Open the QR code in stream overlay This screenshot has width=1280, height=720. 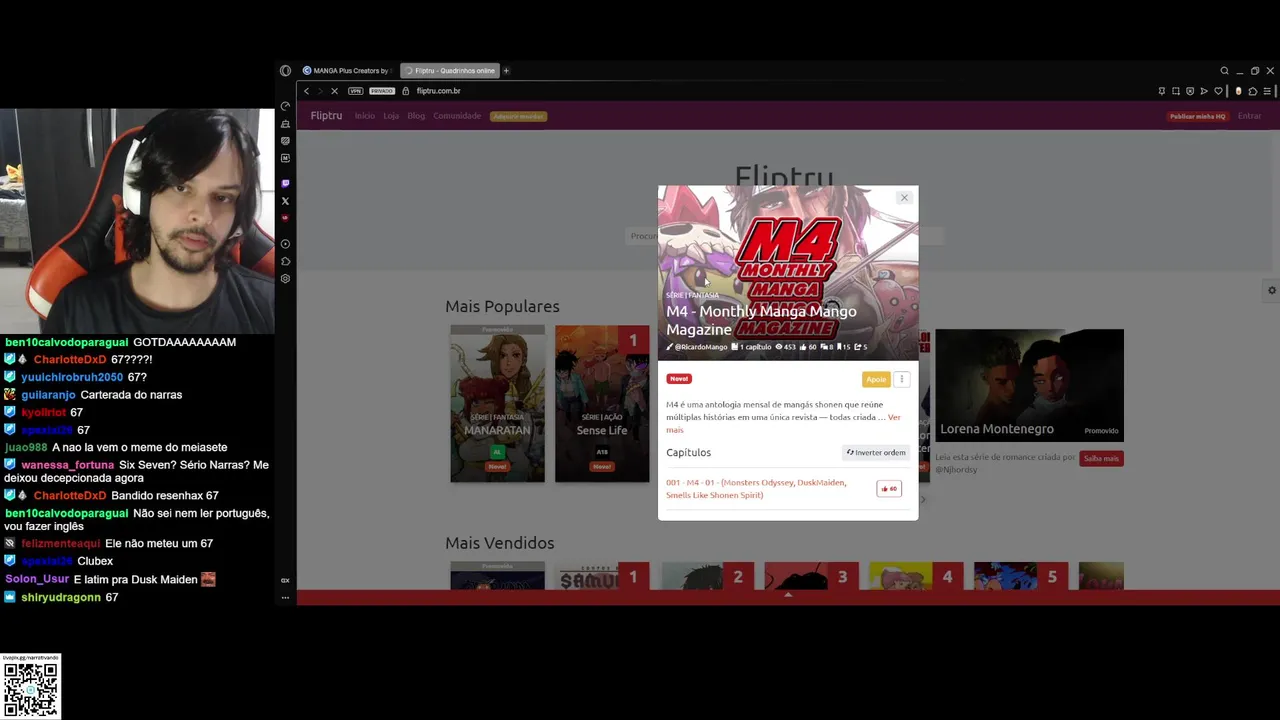coord(31,688)
